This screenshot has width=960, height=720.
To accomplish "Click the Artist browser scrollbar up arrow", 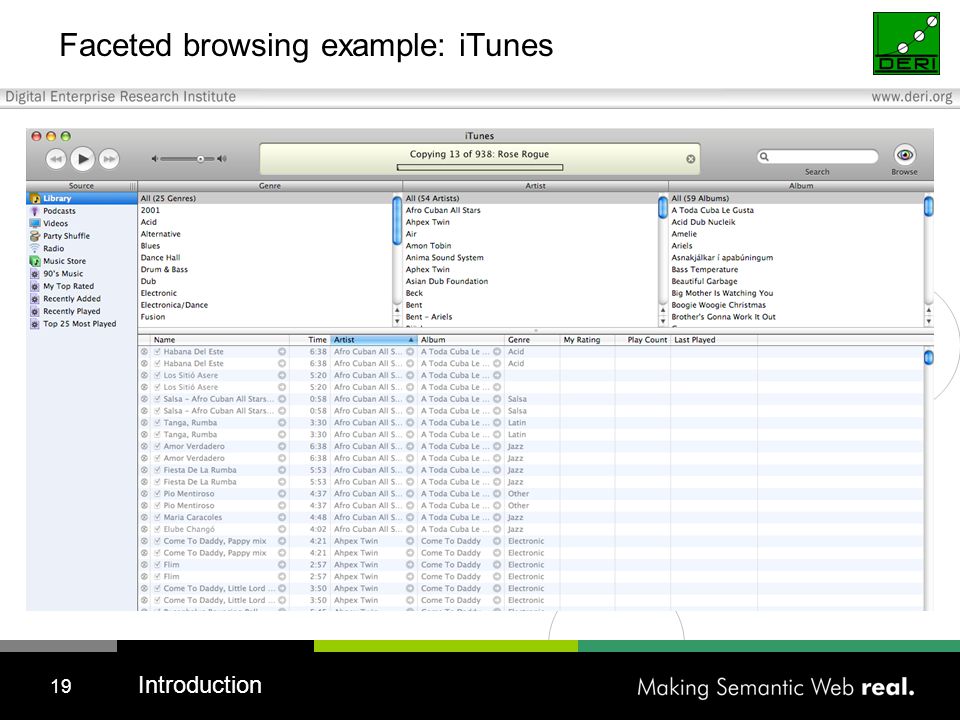I will pyautogui.click(x=662, y=310).
